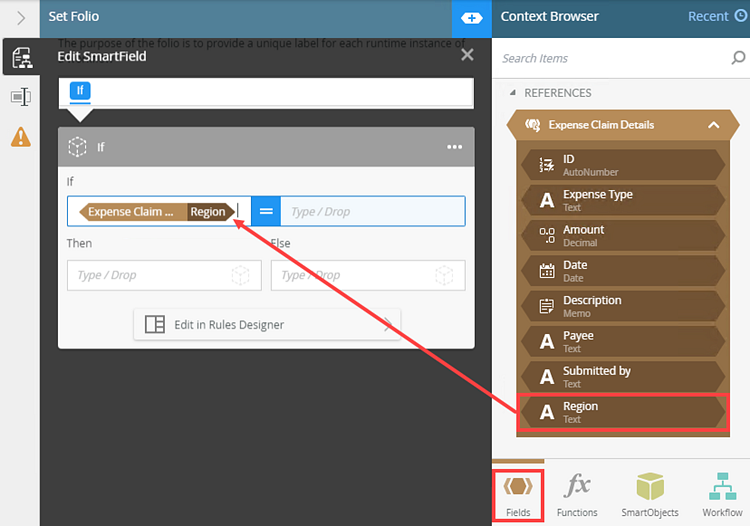Click the ID autonumber type icon
This screenshot has width=750, height=526.
coord(547,165)
